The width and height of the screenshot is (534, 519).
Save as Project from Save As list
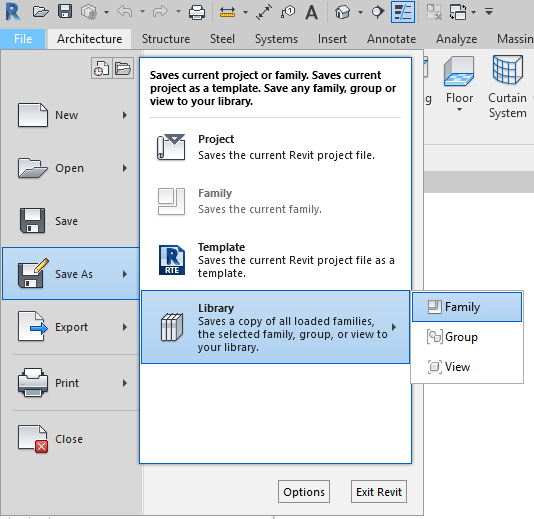275,147
